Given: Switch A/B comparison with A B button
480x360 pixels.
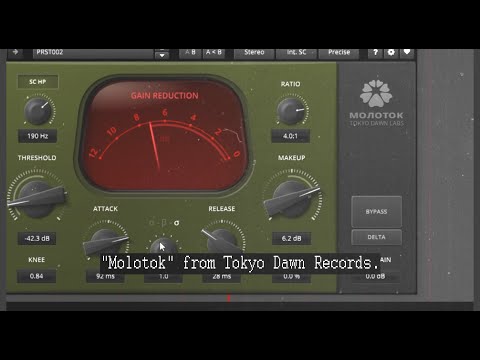Looking at the screenshot, I should [x=190, y=53].
